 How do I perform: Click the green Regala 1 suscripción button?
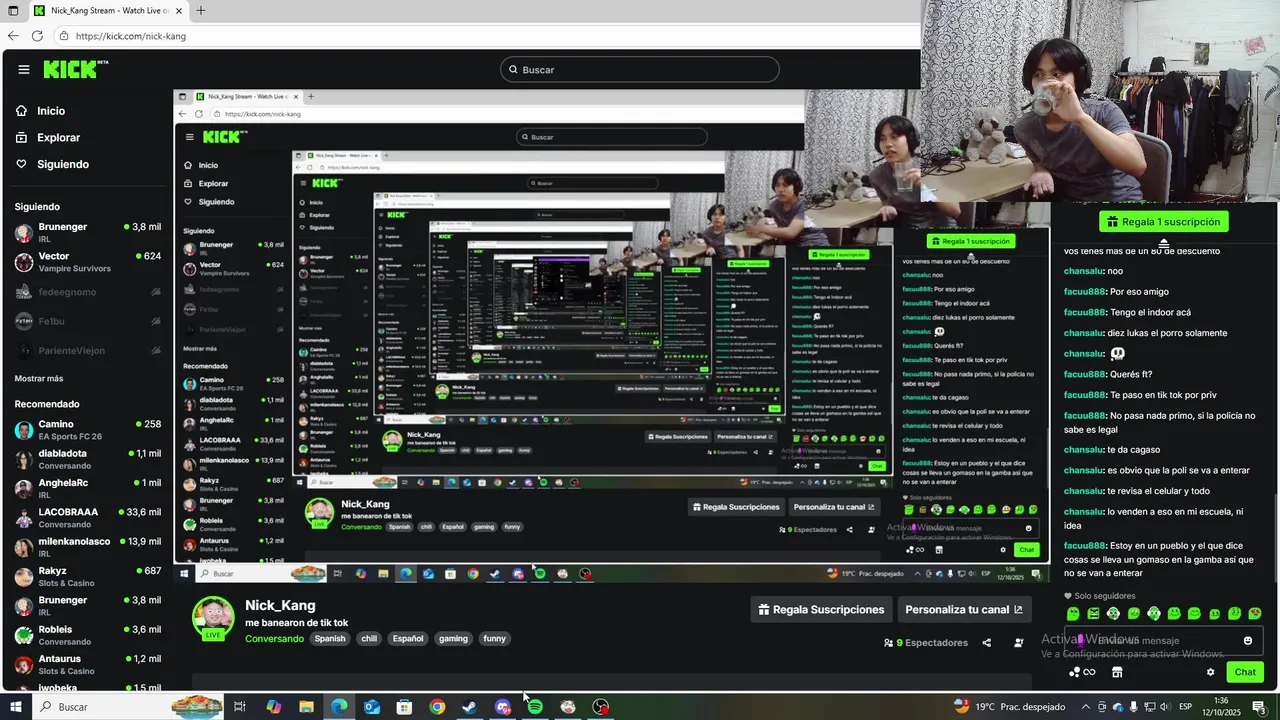(1164, 222)
